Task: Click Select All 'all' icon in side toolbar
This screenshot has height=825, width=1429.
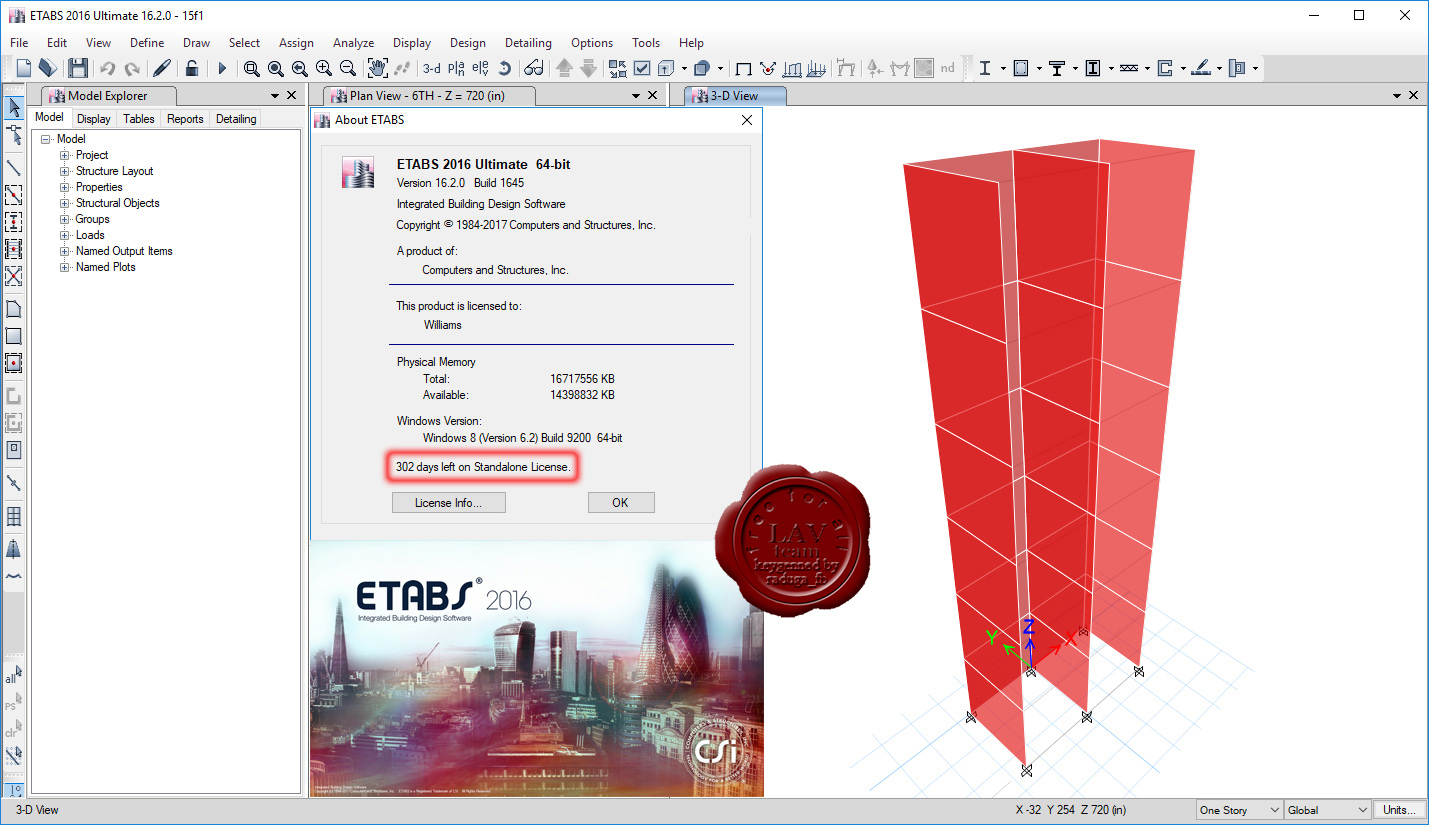Action: pyautogui.click(x=14, y=677)
